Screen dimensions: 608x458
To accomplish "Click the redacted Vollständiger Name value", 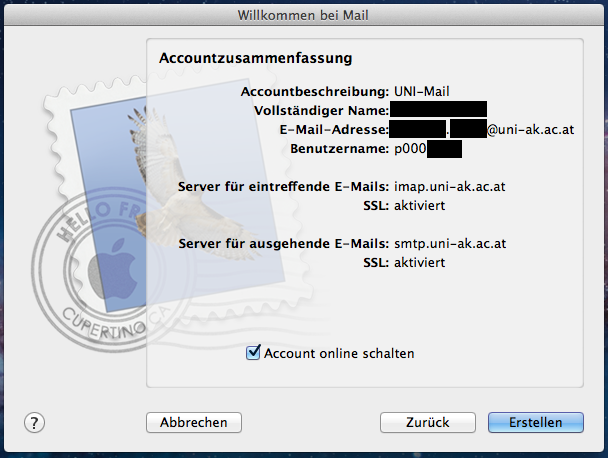I will (x=438, y=110).
